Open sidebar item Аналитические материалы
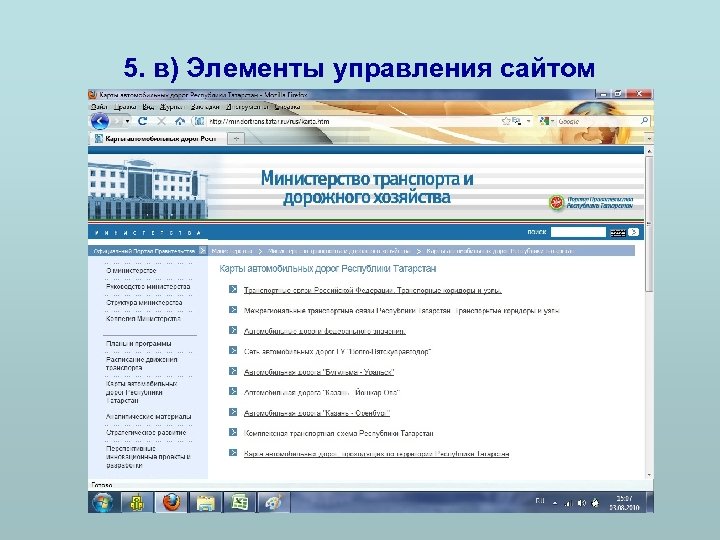The height and width of the screenshot is (540, 720). [148, 416]
